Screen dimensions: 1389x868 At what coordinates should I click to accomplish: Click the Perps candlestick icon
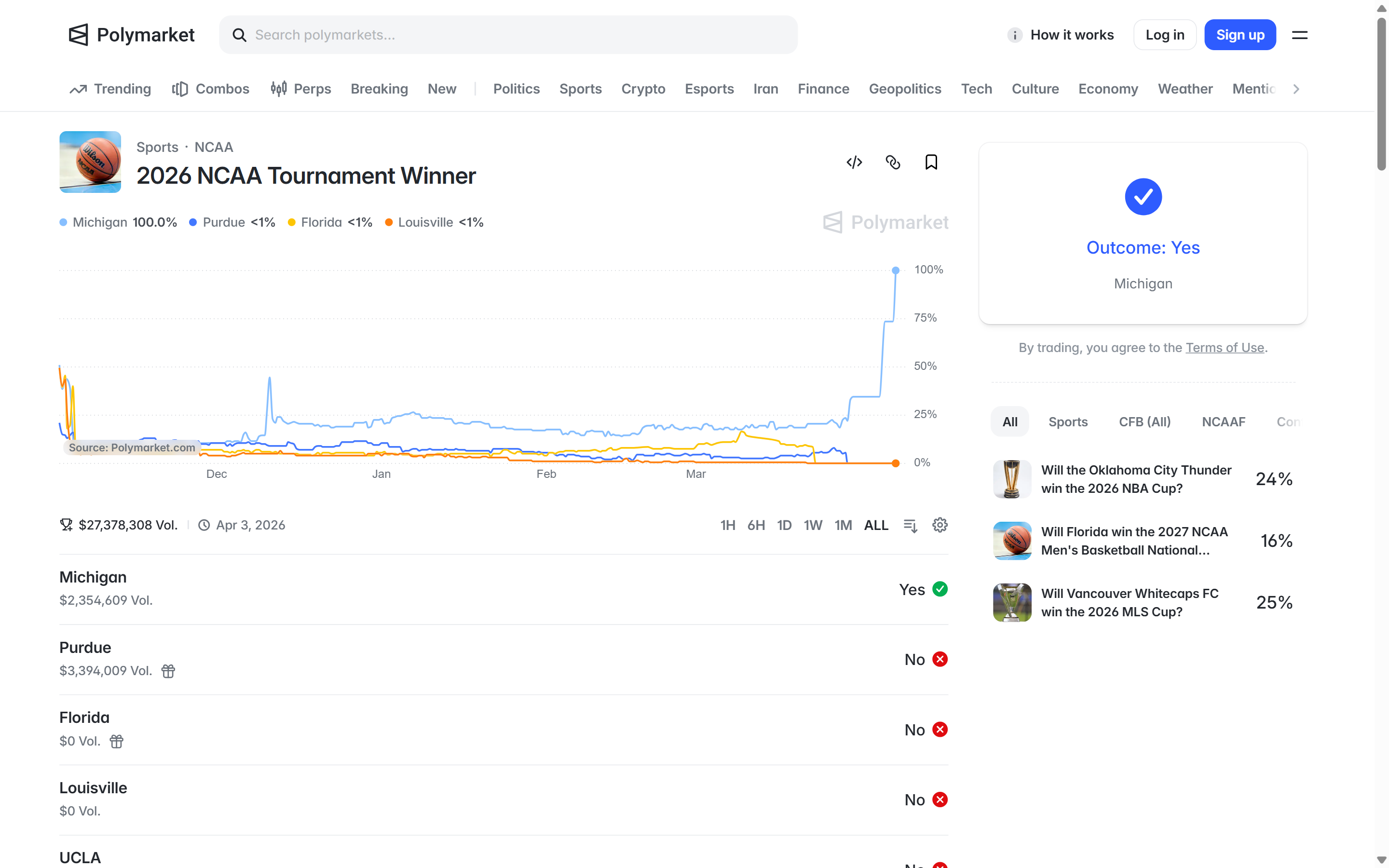pos(278,89)
